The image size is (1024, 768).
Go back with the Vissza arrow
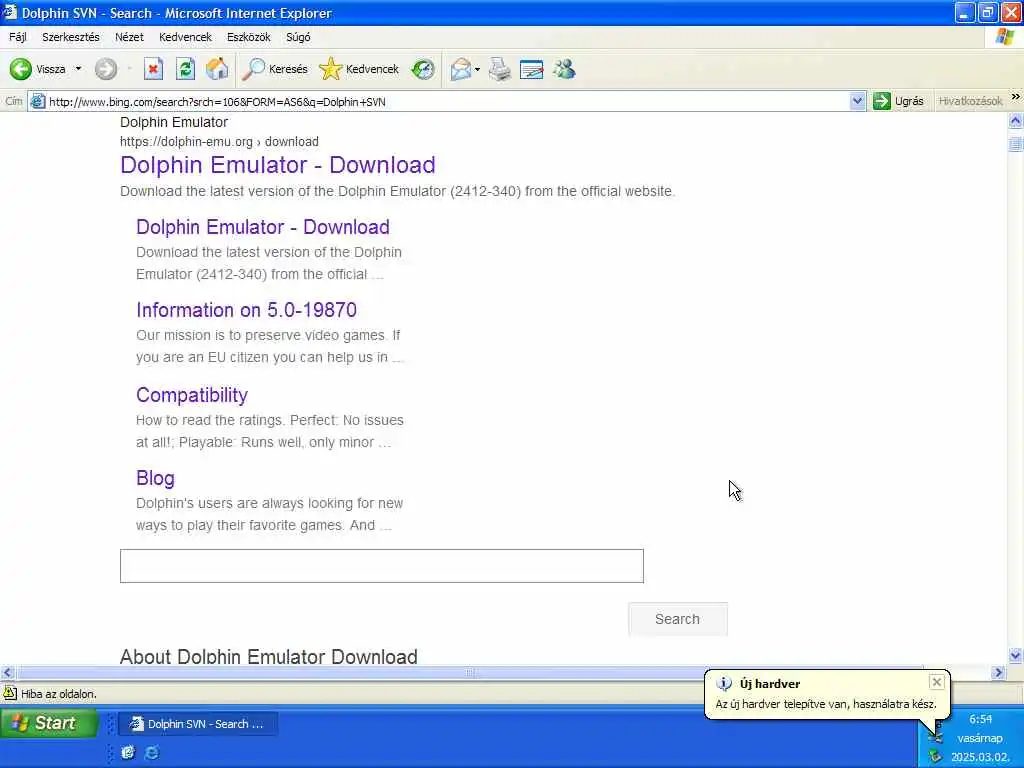[37, 69]
